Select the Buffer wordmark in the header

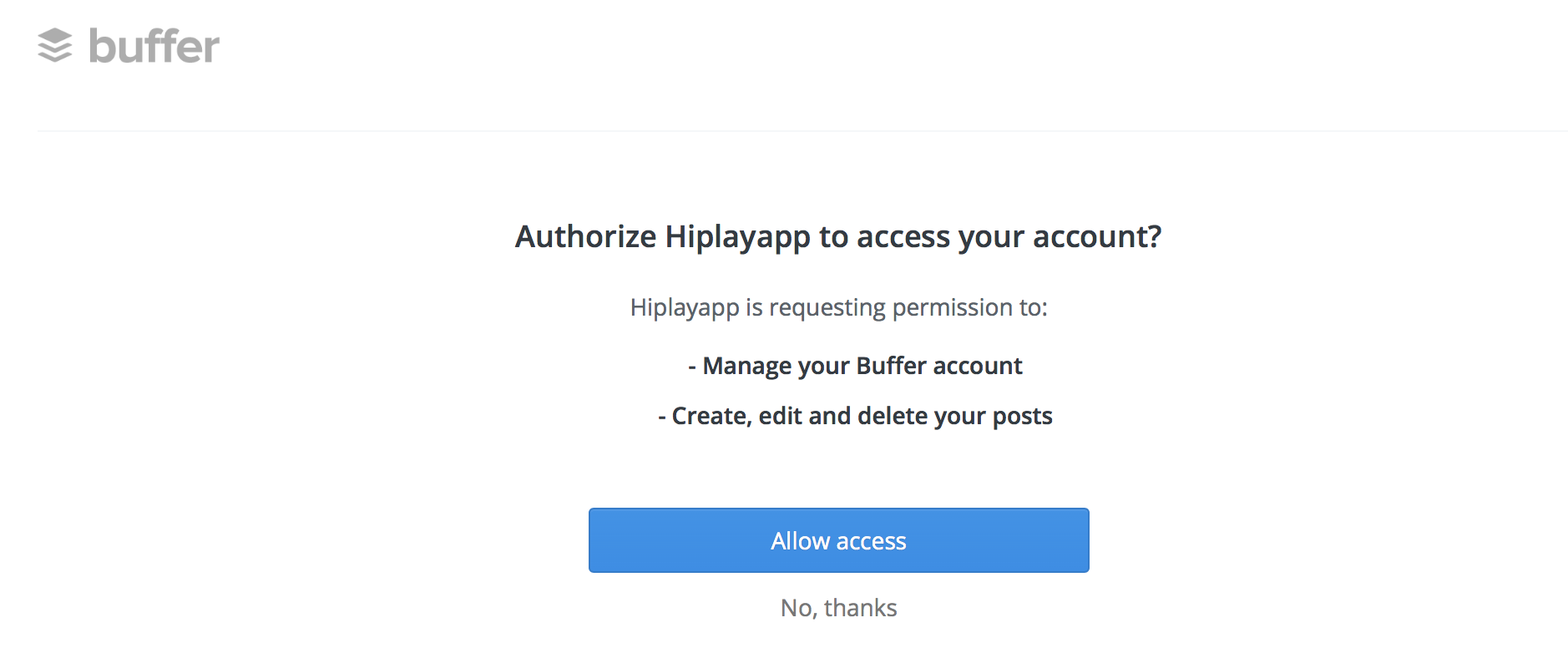(x=153, y=46)
